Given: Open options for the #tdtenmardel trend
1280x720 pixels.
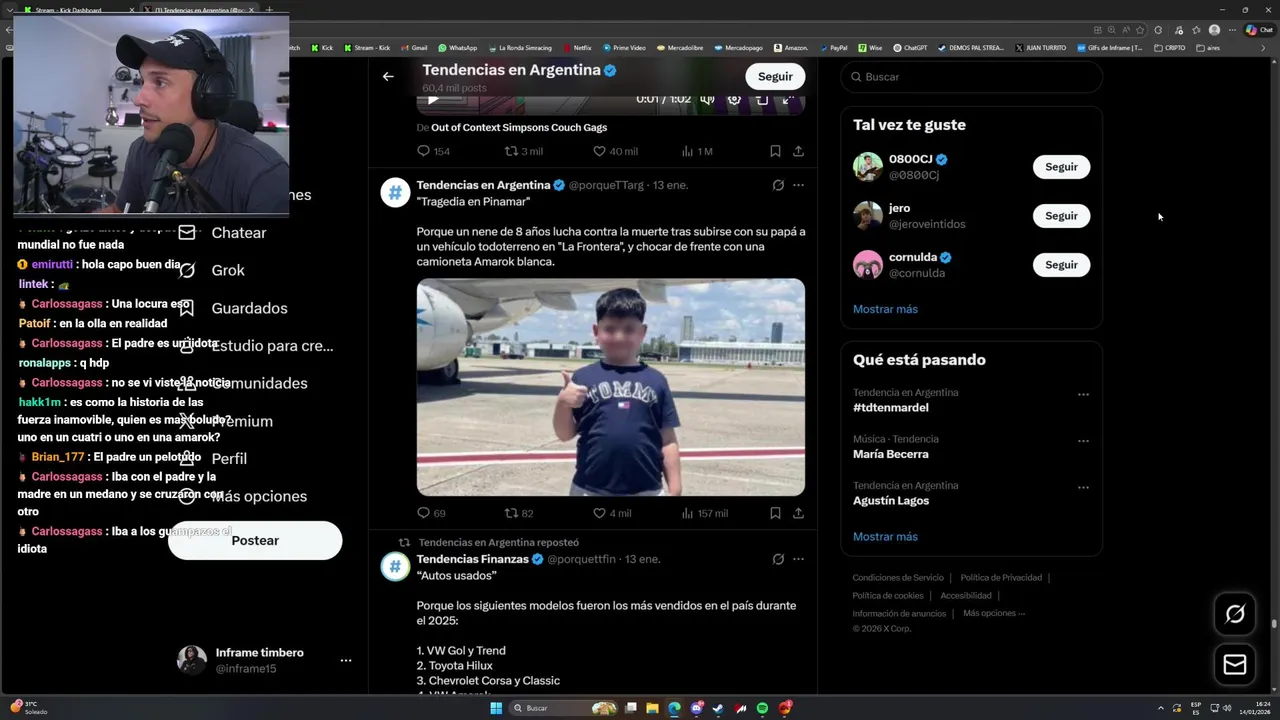Looking at the screenshot, I should [1083, 395].
